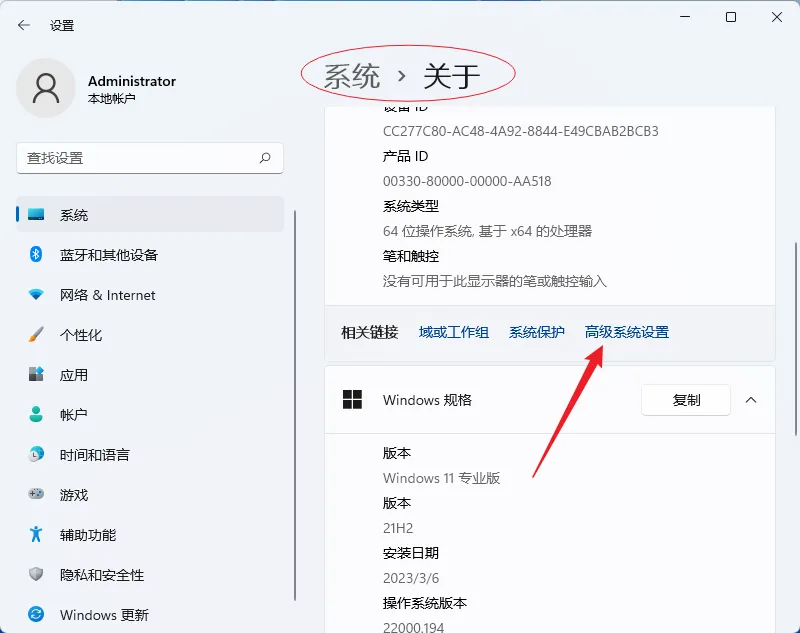Click install date 2023/3/6

411,578
